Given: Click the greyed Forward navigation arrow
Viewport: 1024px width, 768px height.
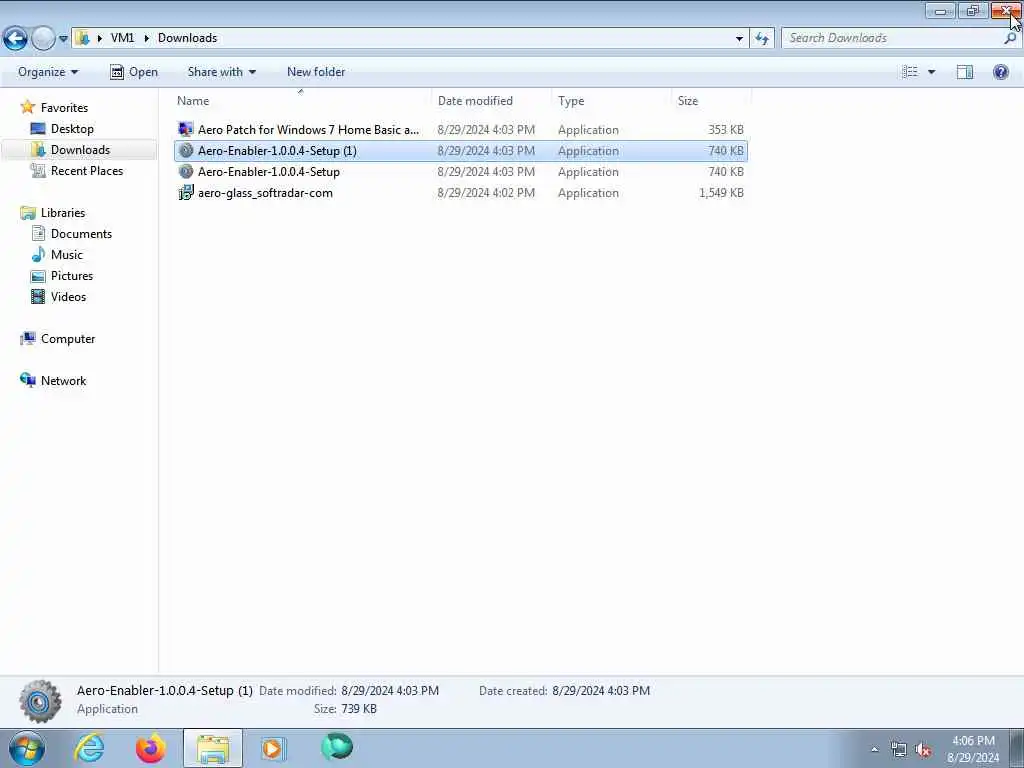Looking at the screenshot, I should [x=43, y=39].
